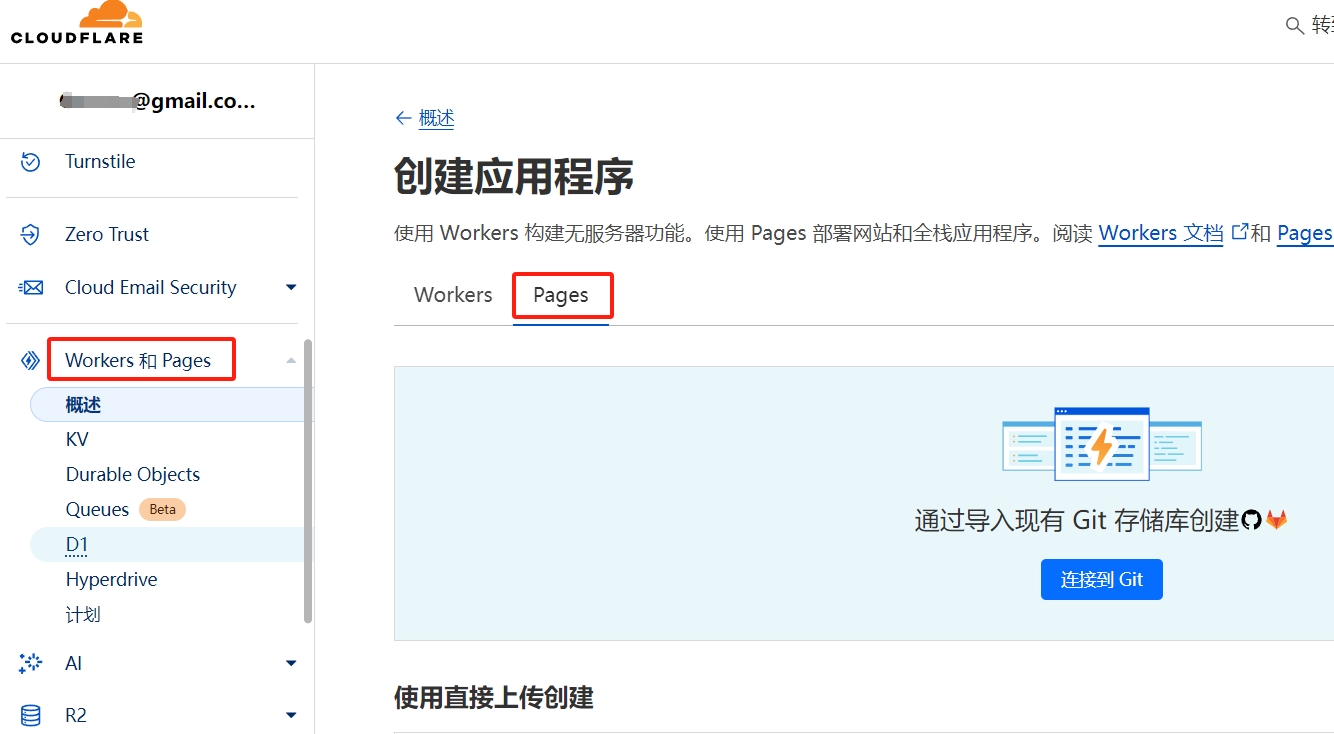Expand the AI section dropdown arrow
The image size is (1334, 734).
pos(291,663)
